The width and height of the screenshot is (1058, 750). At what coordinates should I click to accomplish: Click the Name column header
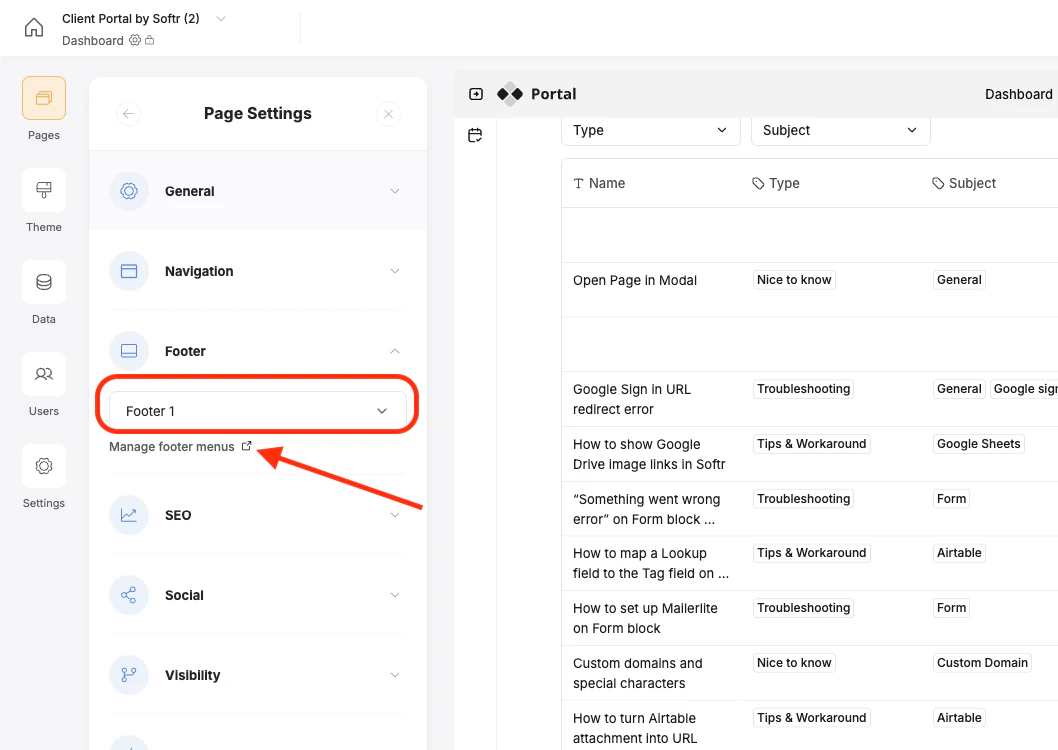(x=599, y=183)
